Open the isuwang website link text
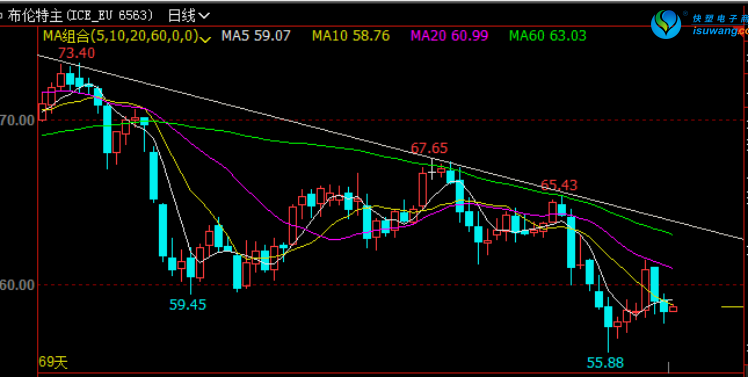Screen dimensions: 749x377 click(720, 32)
